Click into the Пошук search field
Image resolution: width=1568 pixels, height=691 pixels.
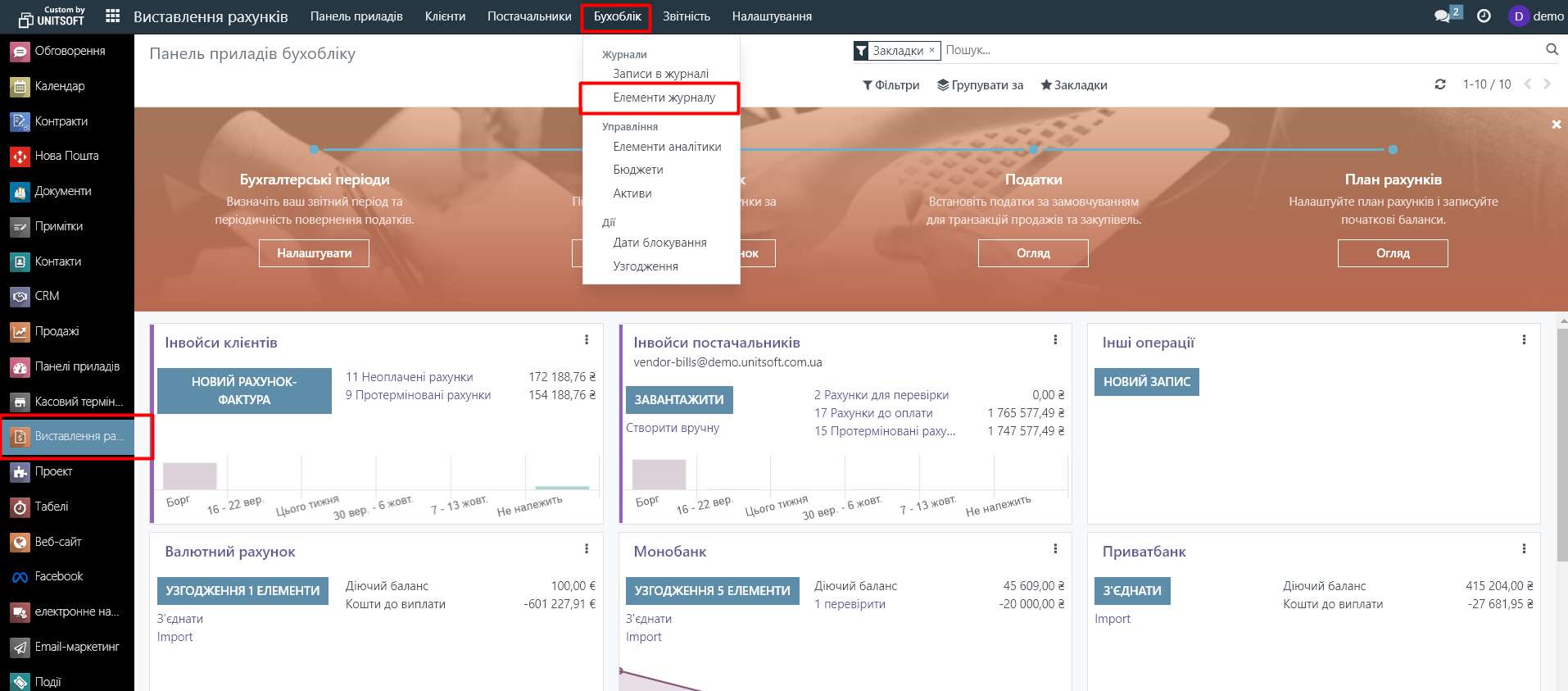click(1229, 50)
